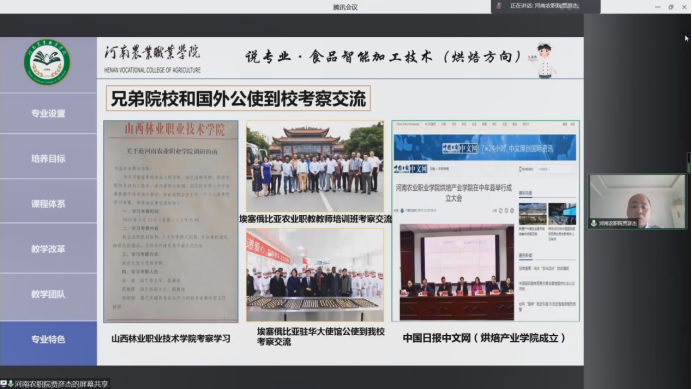Restore down the Tencent Meeting window
This screenshot has width=692, height=389.
click(x=671, y=7)
